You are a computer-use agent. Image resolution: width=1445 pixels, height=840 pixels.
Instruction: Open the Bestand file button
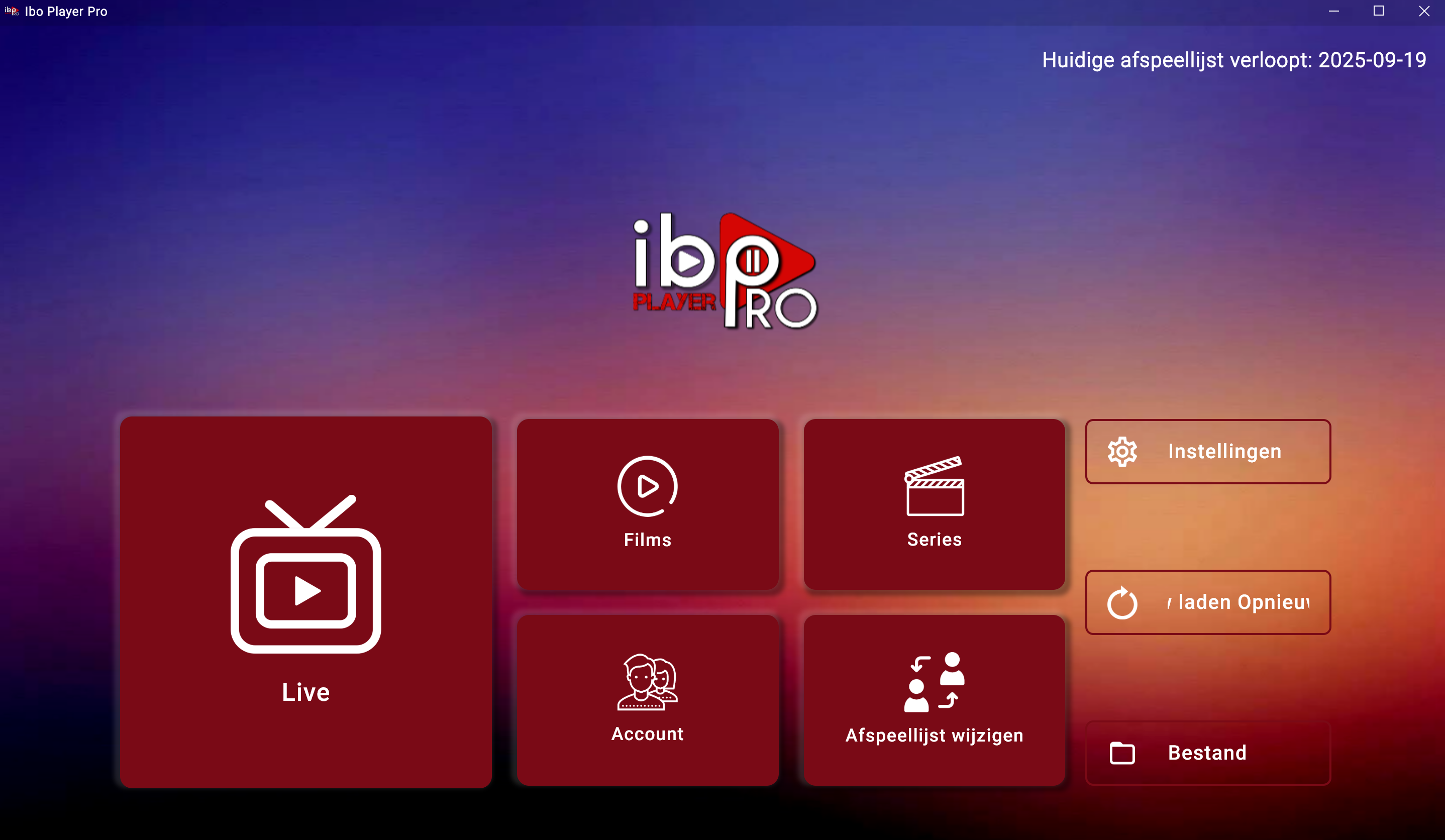(1208, 753)
